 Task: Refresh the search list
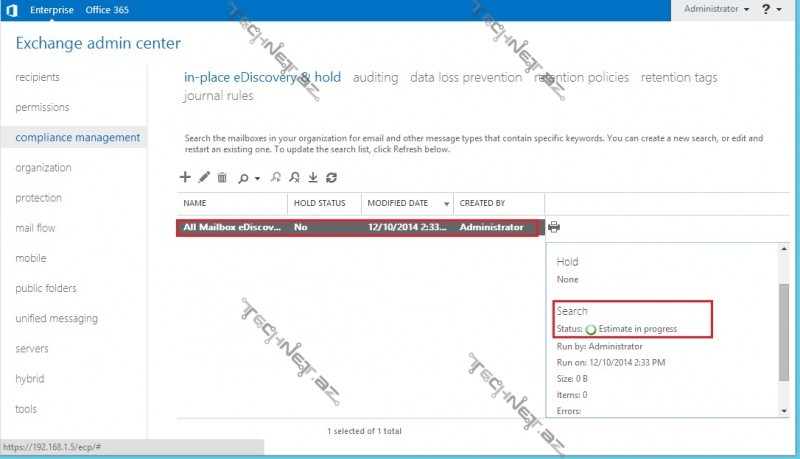(332, 177)
